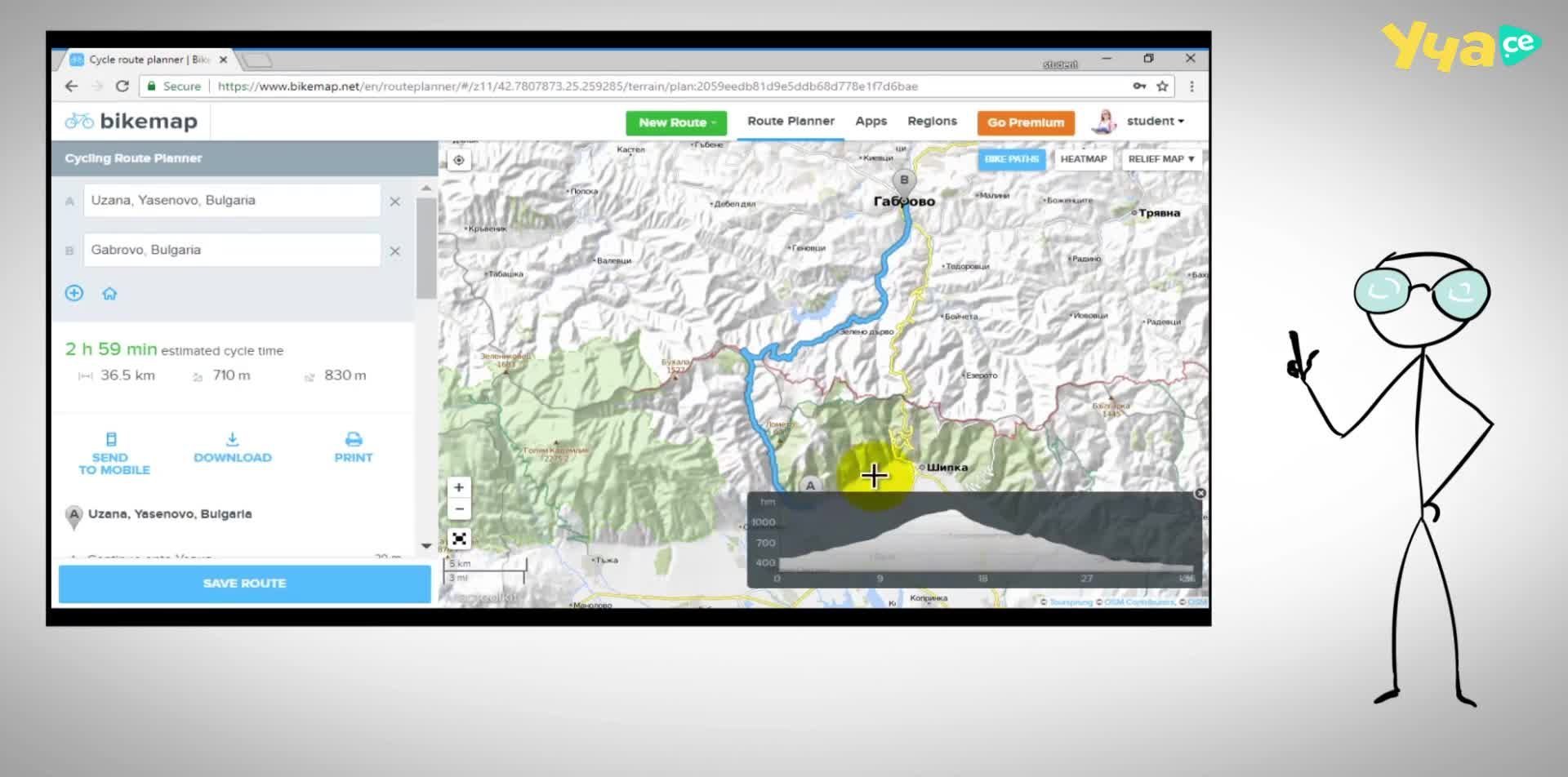This screenshot has height=777, width=1568.
Task: Click the bikemap bicycle logo
Action: (x=79, y=122)
